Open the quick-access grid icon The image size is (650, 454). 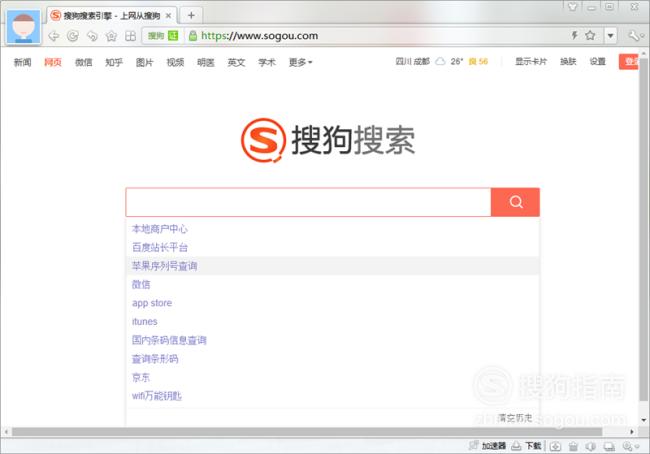coord(131,36)
